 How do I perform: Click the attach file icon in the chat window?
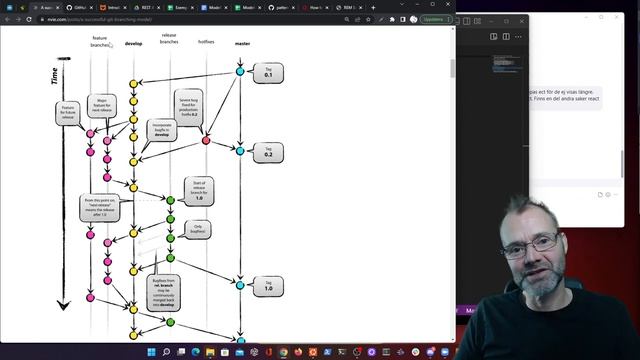point(600,195)
